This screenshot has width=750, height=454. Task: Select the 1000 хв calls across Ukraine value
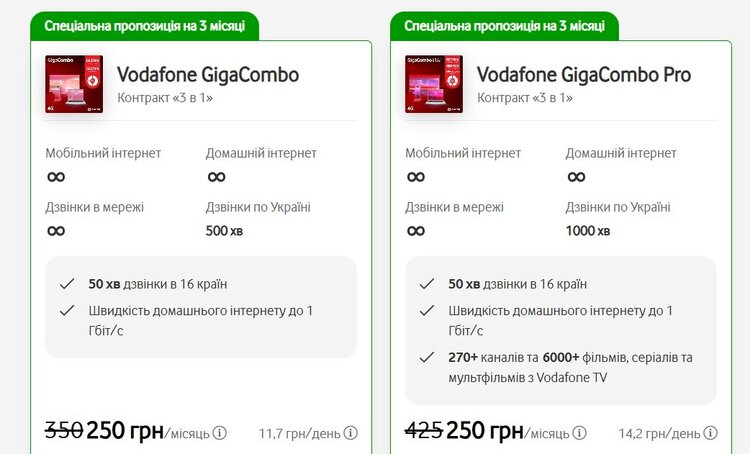click(588, 231)
